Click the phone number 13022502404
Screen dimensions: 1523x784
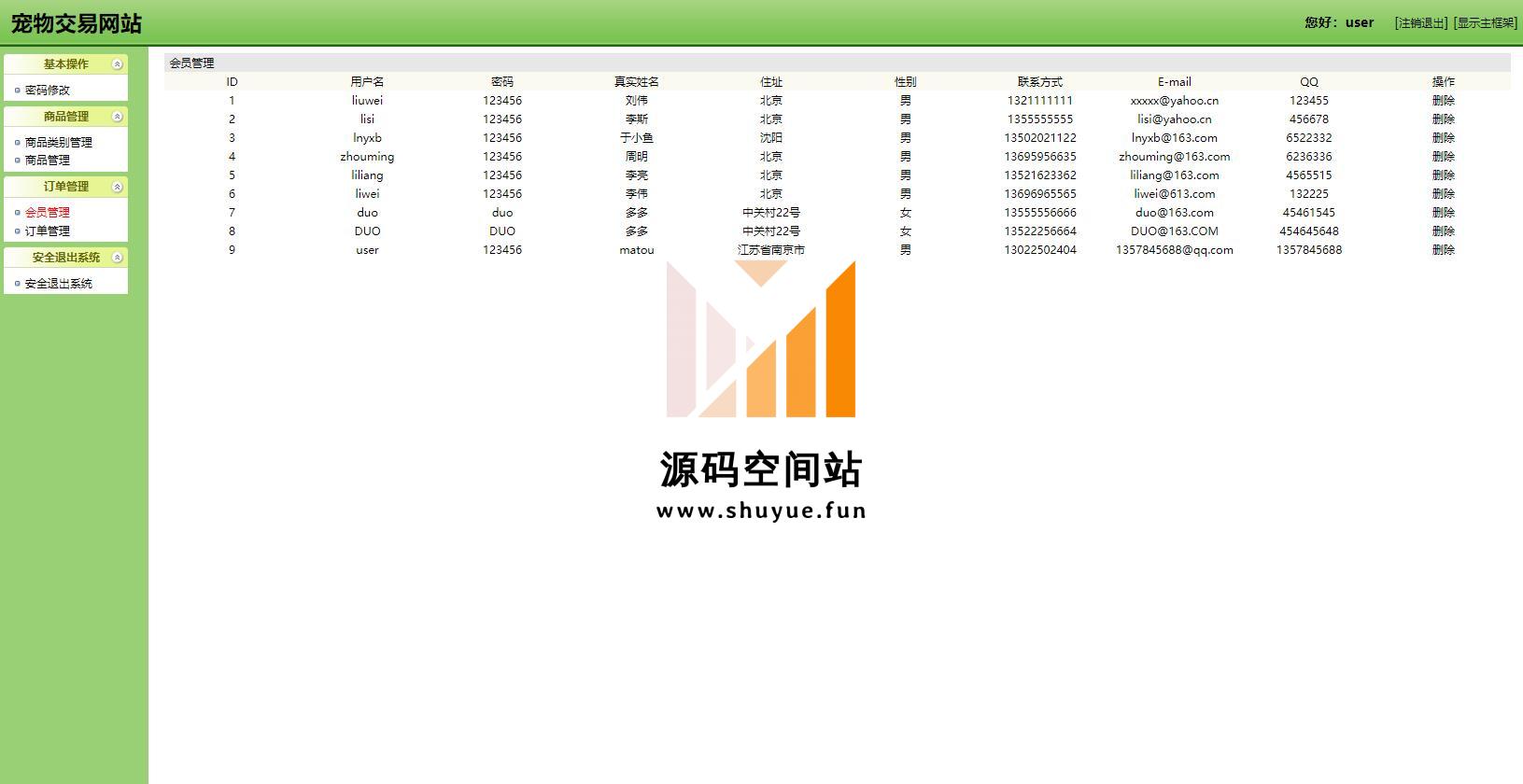1040,250
